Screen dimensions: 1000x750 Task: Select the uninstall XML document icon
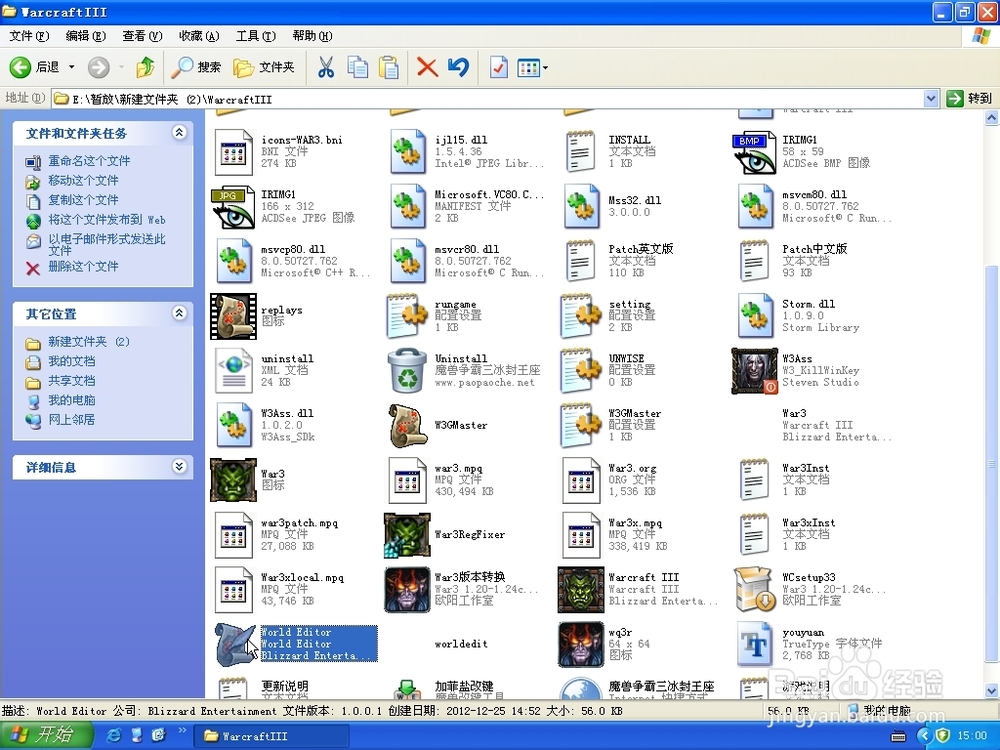click(x=233, y=371)
